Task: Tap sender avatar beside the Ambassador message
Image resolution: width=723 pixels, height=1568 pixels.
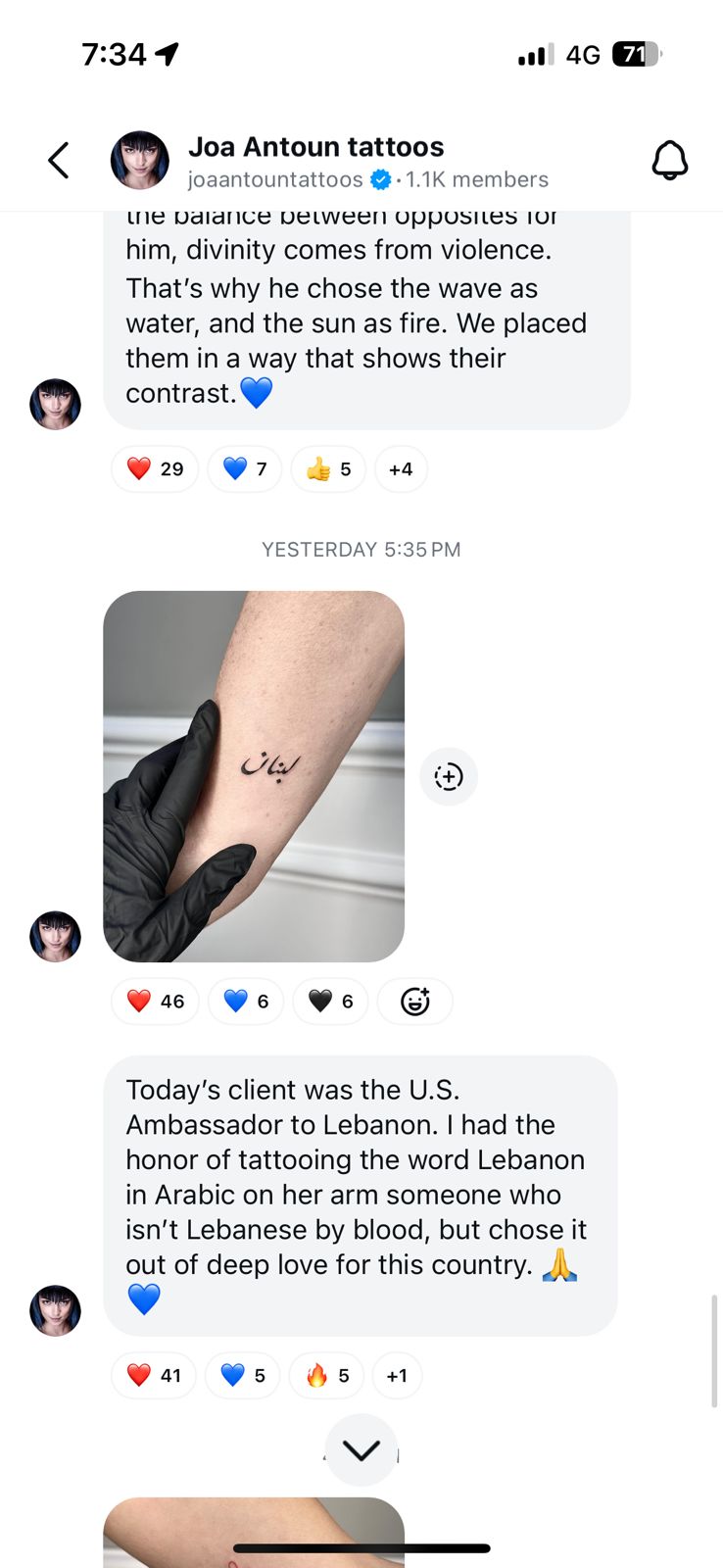Action: click(56, 1311)
